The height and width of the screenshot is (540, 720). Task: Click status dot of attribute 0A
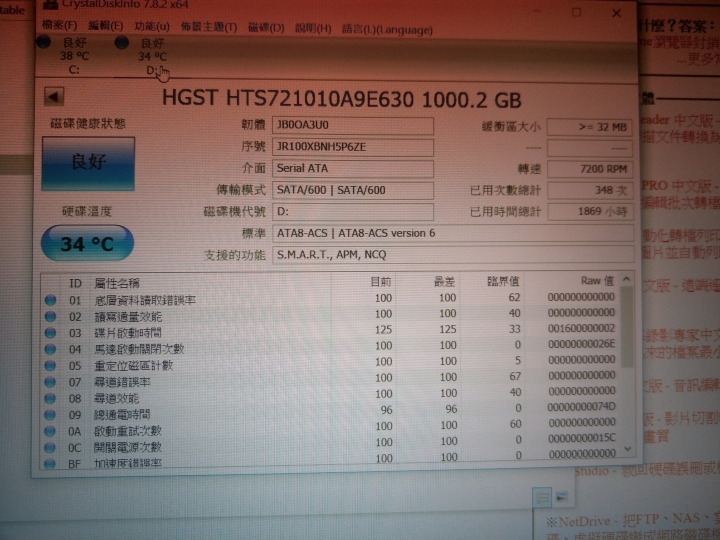pyautogui.click(x=51, y=431)
